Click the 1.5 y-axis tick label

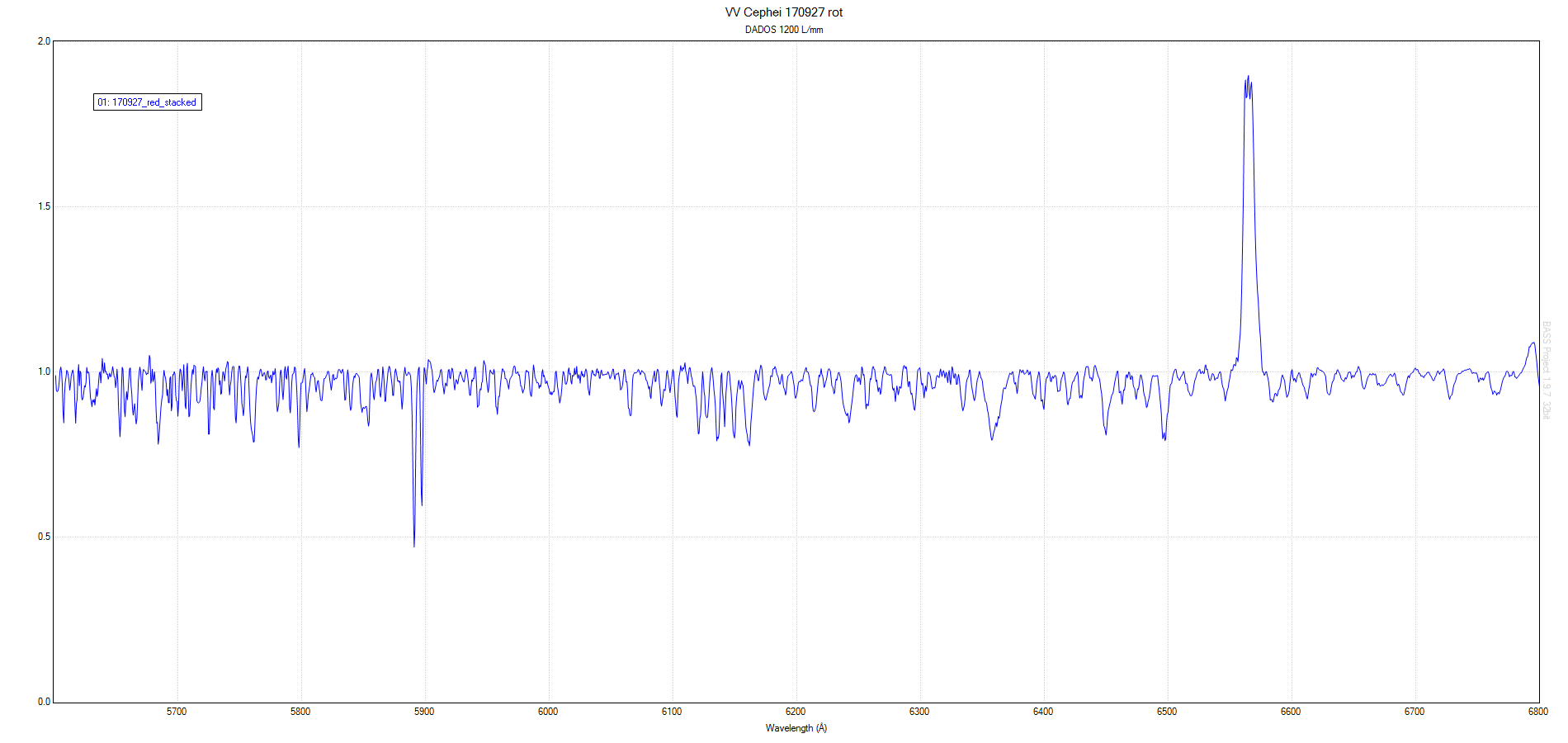44,206
